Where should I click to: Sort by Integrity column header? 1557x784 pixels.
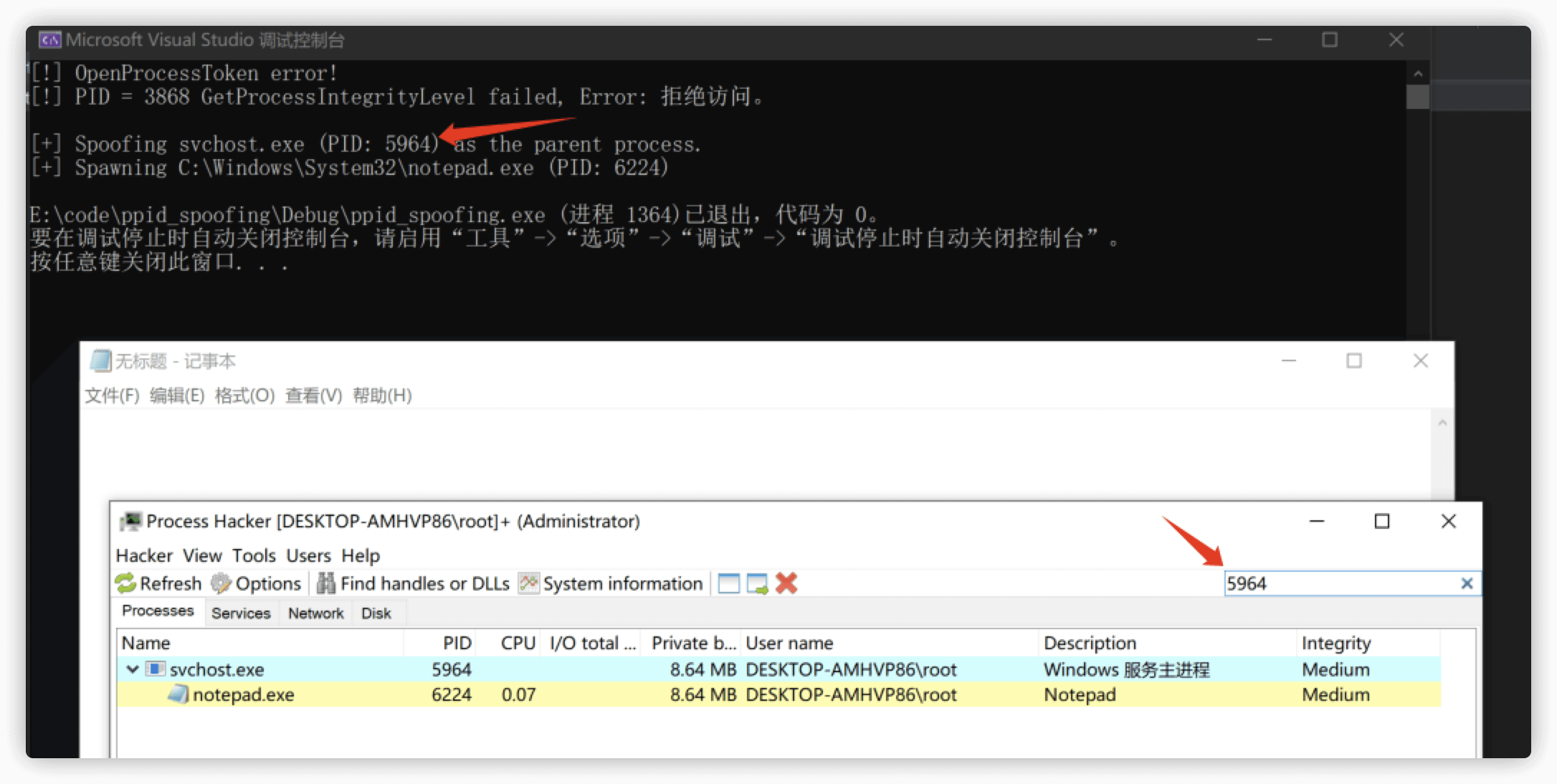coord(1336,643)
